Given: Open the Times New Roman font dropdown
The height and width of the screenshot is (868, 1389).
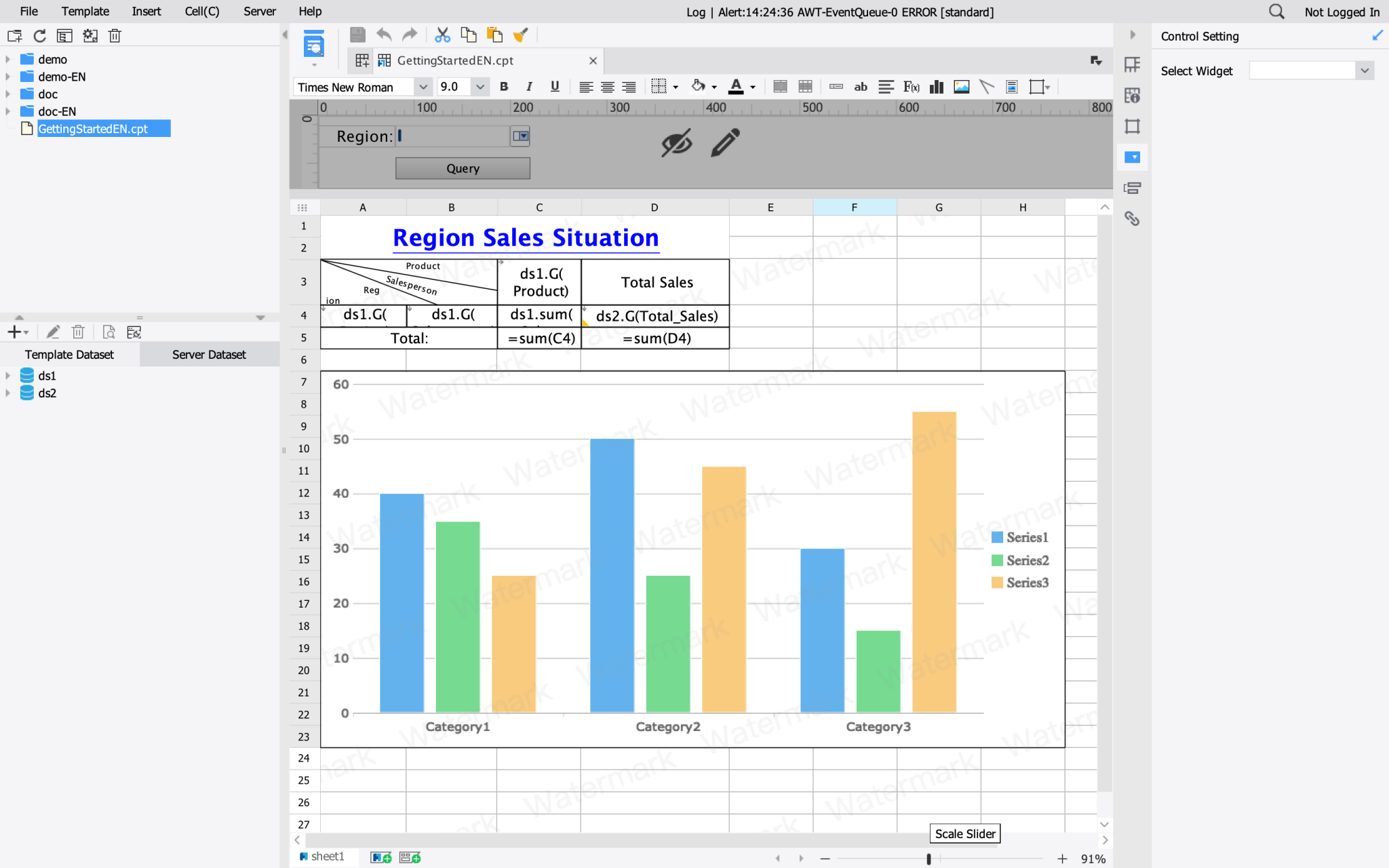Looking at the screenshot, I should click(422, 87).
